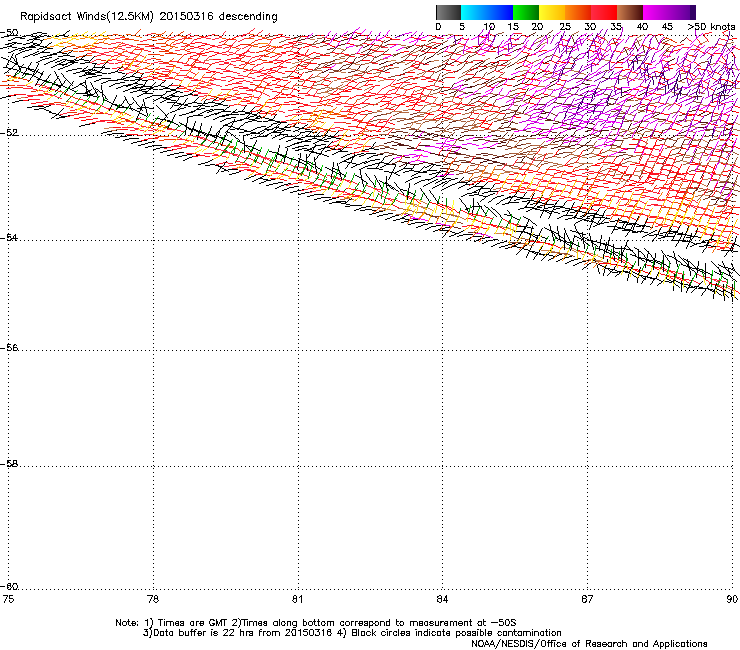Image resolution: width=740 pixels, height=650 pixels.
Task: Click the legend label '35'
Action: [x=616, y=27]
